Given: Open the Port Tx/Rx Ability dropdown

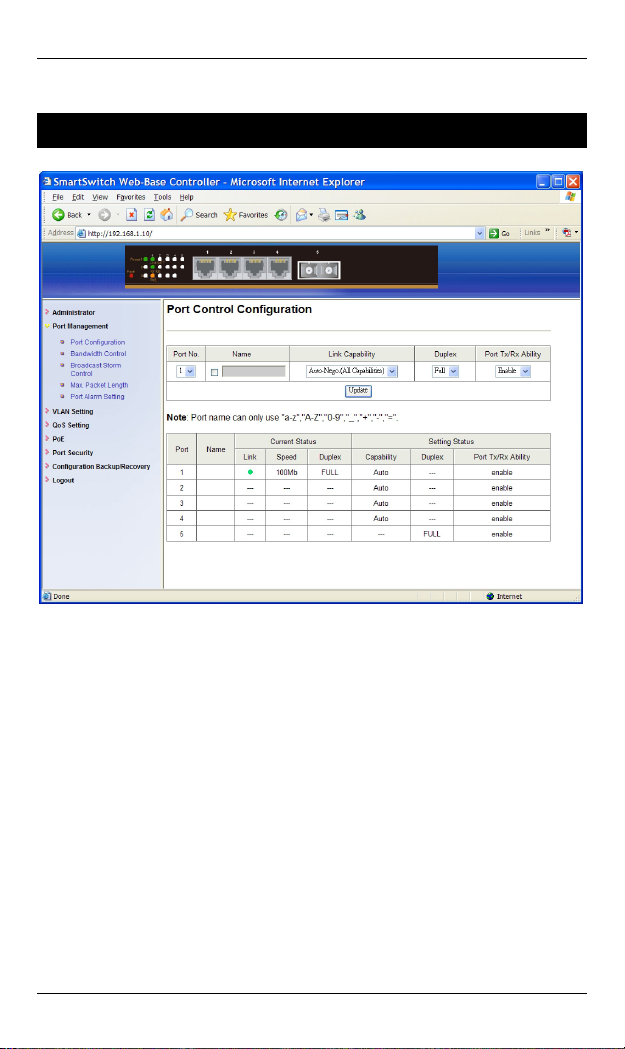Looking at the screenshot, I should (513, 371).
